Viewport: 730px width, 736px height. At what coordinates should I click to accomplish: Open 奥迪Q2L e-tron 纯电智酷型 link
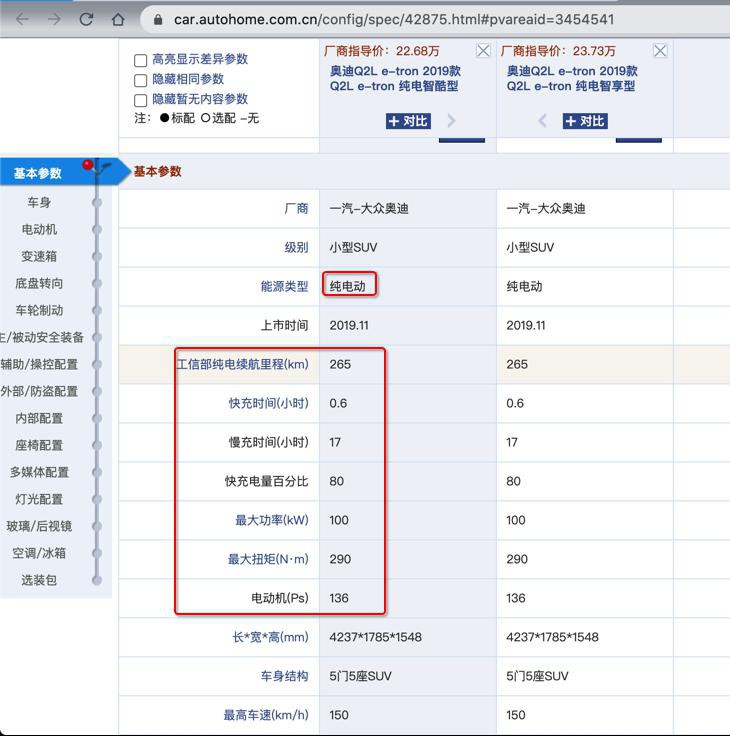[395, 78]
